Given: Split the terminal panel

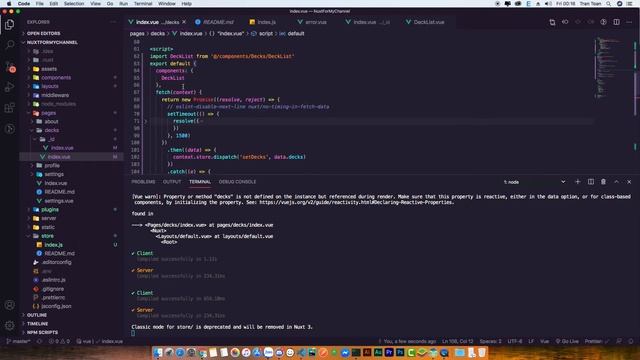Looking at the screenshot, I should pos(591,182).
